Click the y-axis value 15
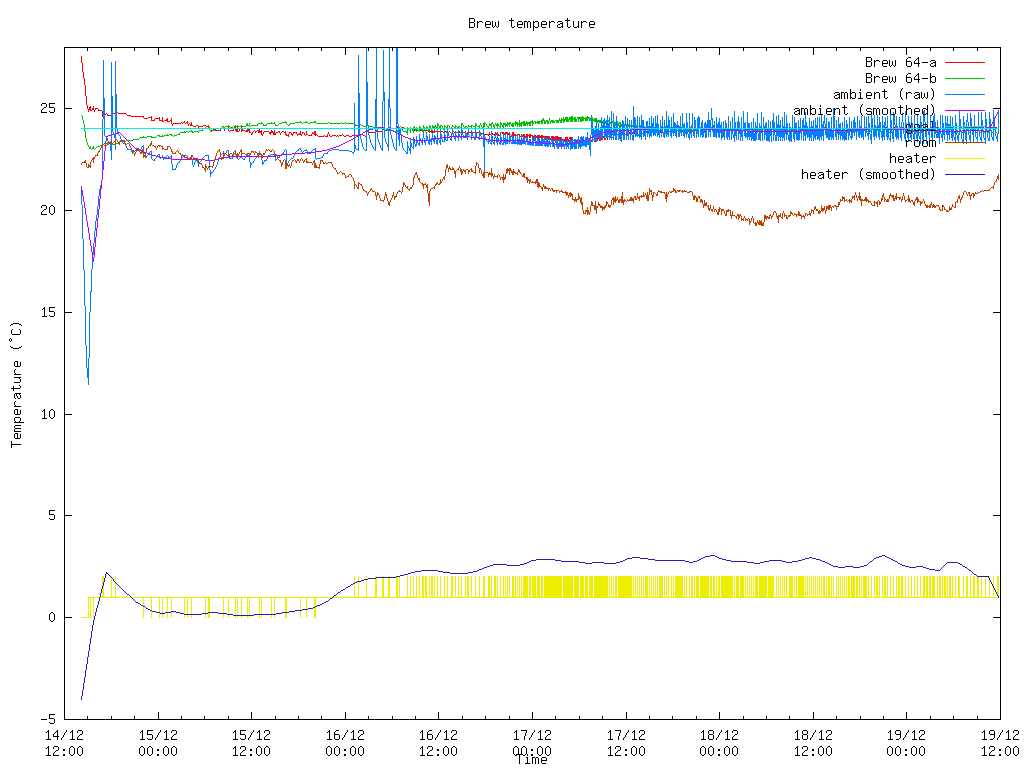This screenshot has width=1024, height=768. point(48,312)
